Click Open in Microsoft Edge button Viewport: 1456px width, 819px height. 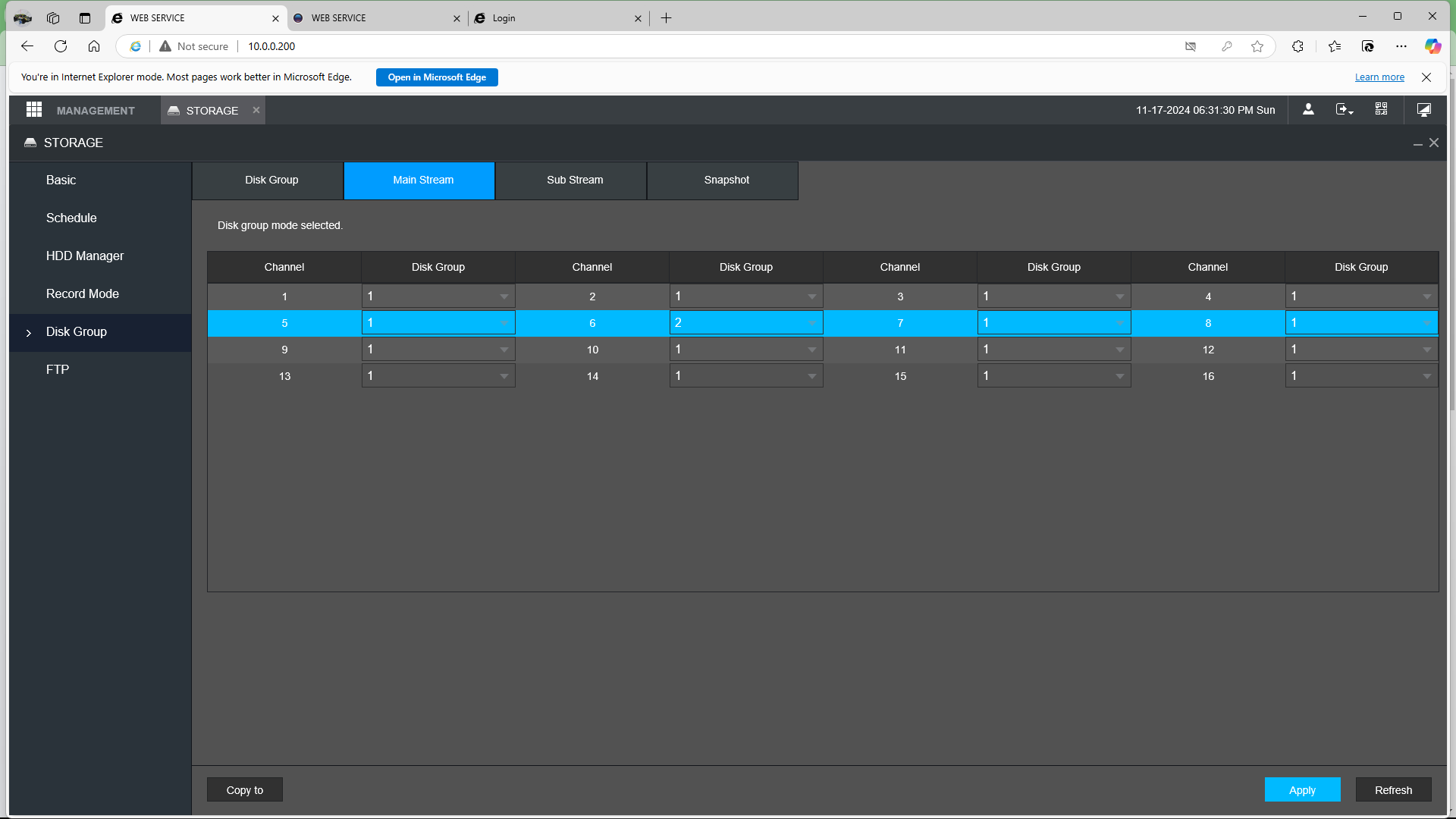[x=437, y=77]
